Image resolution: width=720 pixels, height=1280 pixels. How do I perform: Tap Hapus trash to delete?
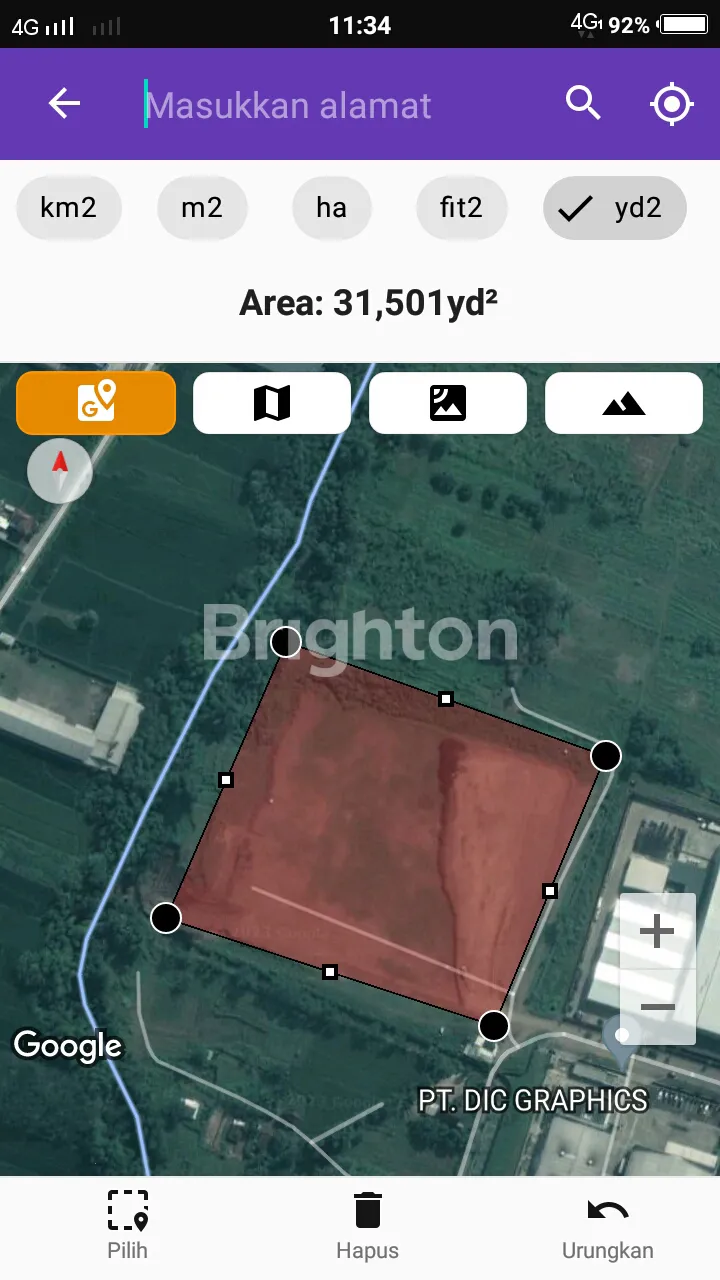click(368, 1226)
